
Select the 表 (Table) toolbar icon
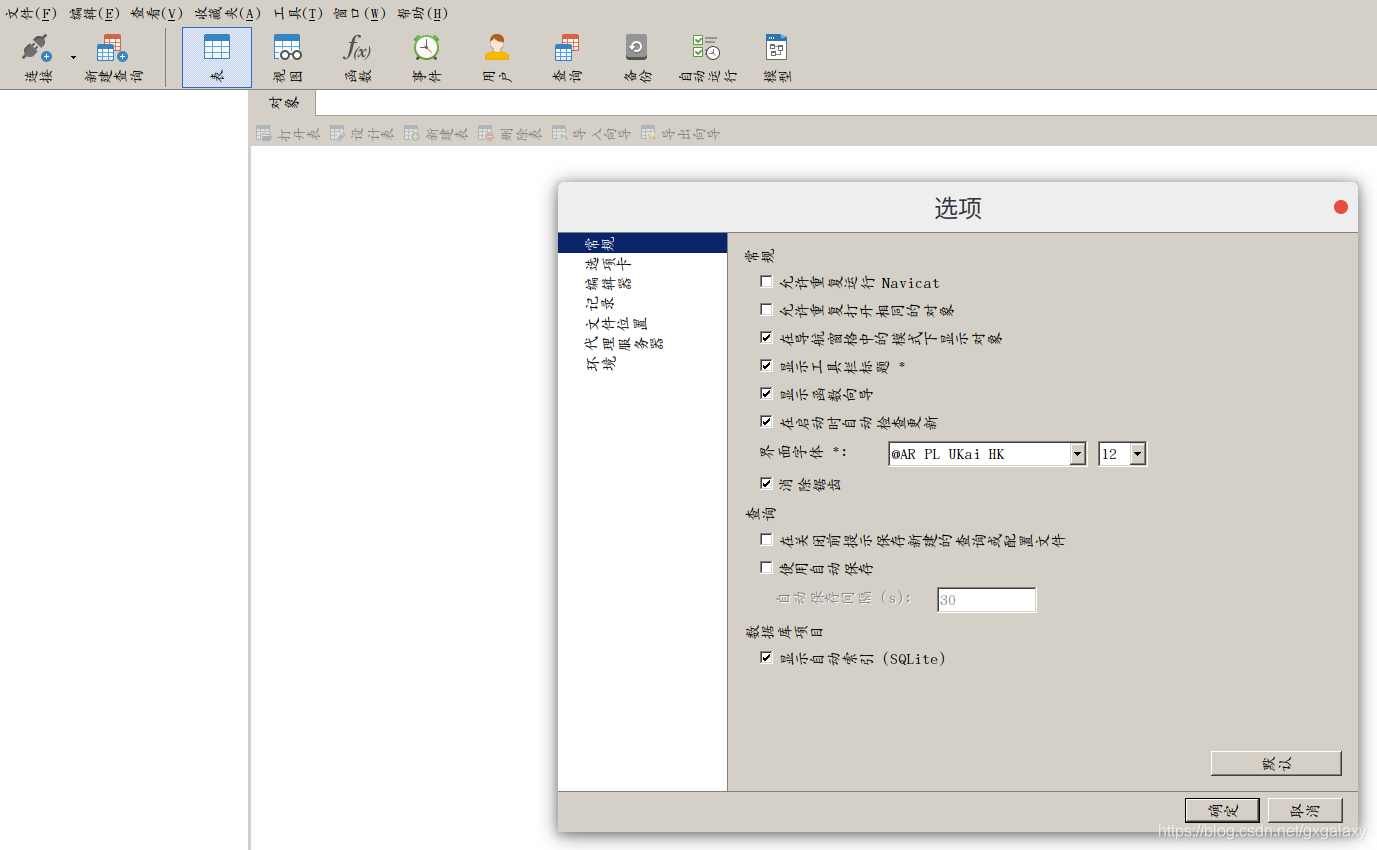(x=217, y=47)
